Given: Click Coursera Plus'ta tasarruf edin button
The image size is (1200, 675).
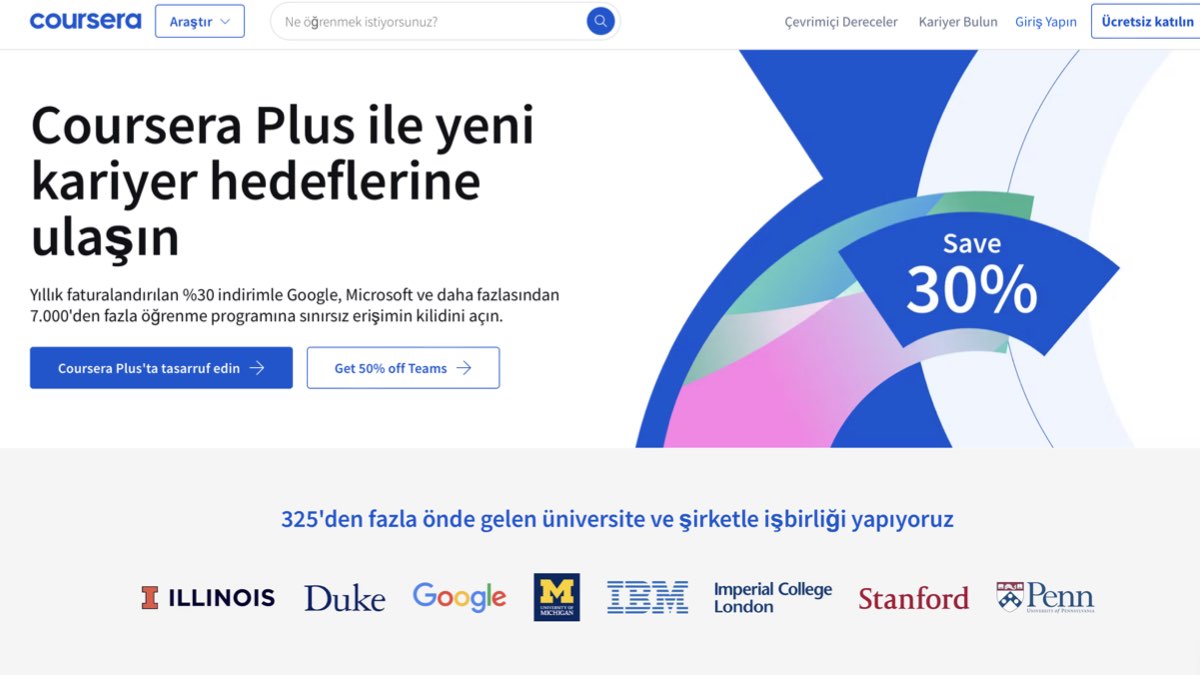Looking at the screenshot, I should point(161,368).
